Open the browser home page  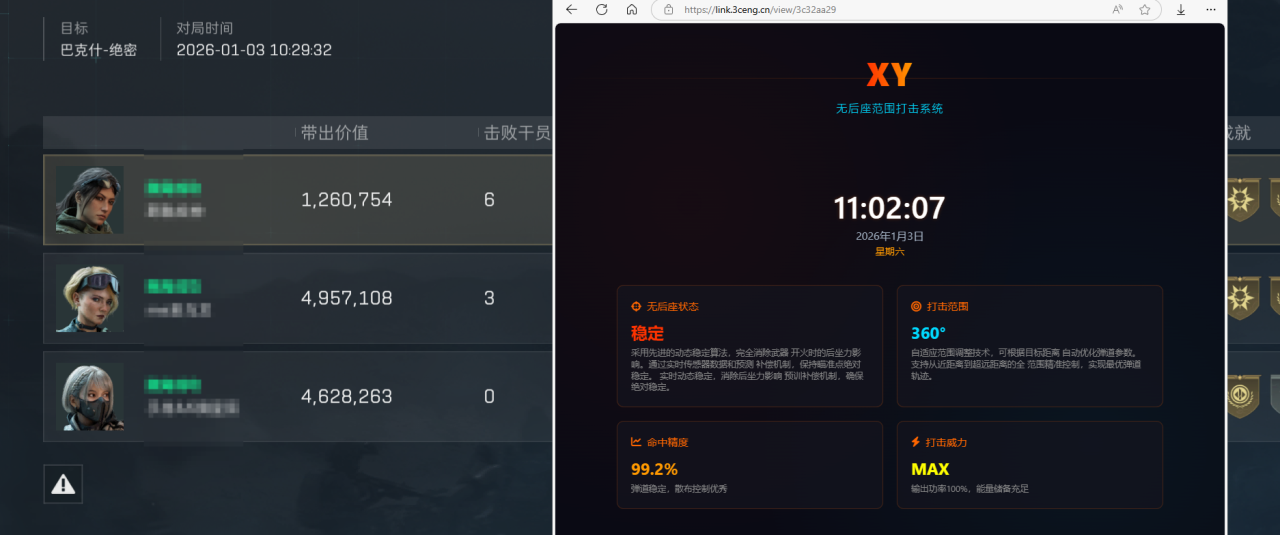(632, 9)
